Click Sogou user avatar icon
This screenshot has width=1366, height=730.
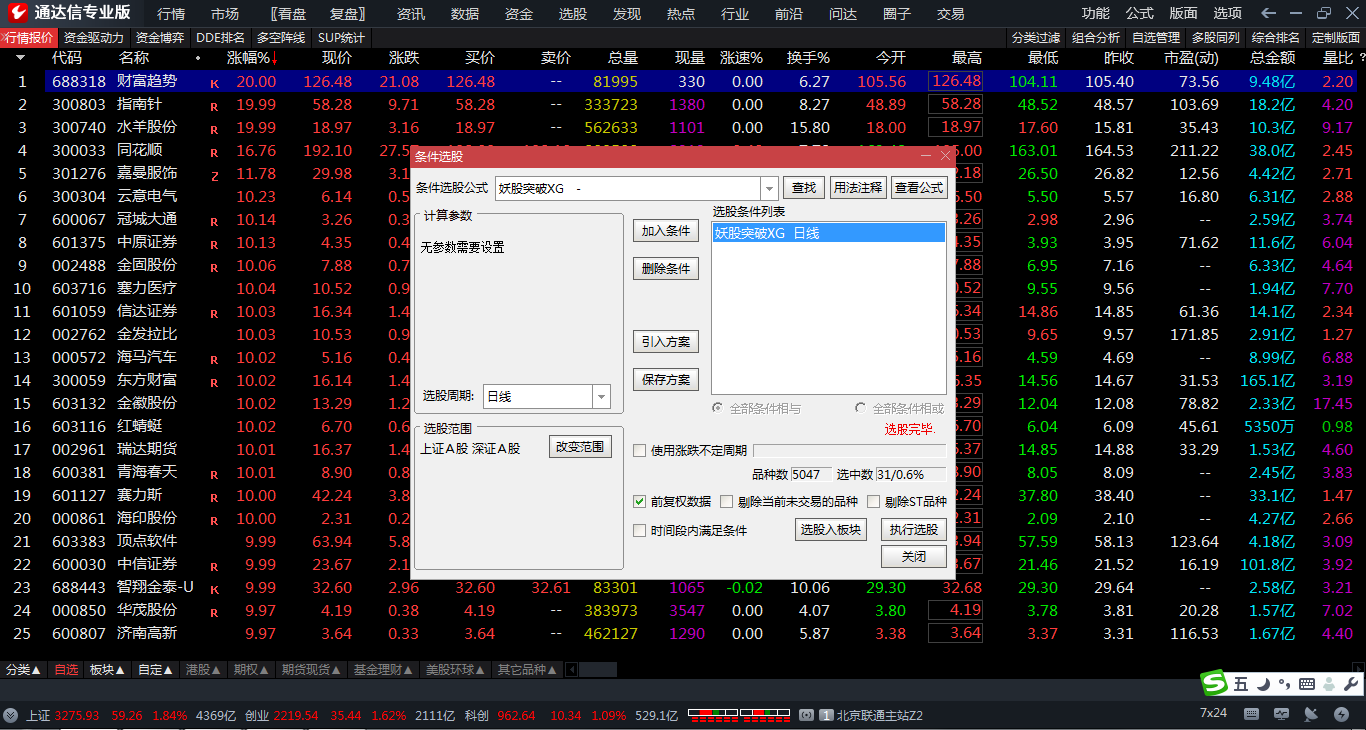pos(1328,684)
